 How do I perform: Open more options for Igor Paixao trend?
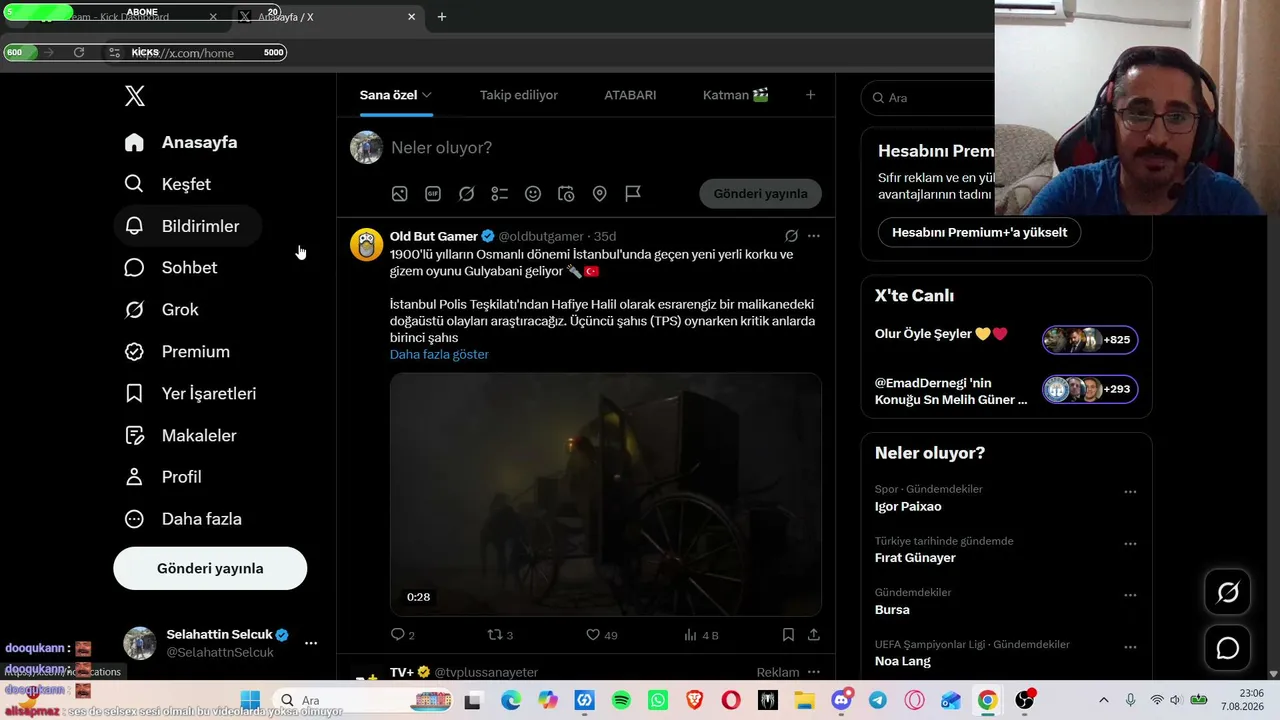tap(1130, 492)
